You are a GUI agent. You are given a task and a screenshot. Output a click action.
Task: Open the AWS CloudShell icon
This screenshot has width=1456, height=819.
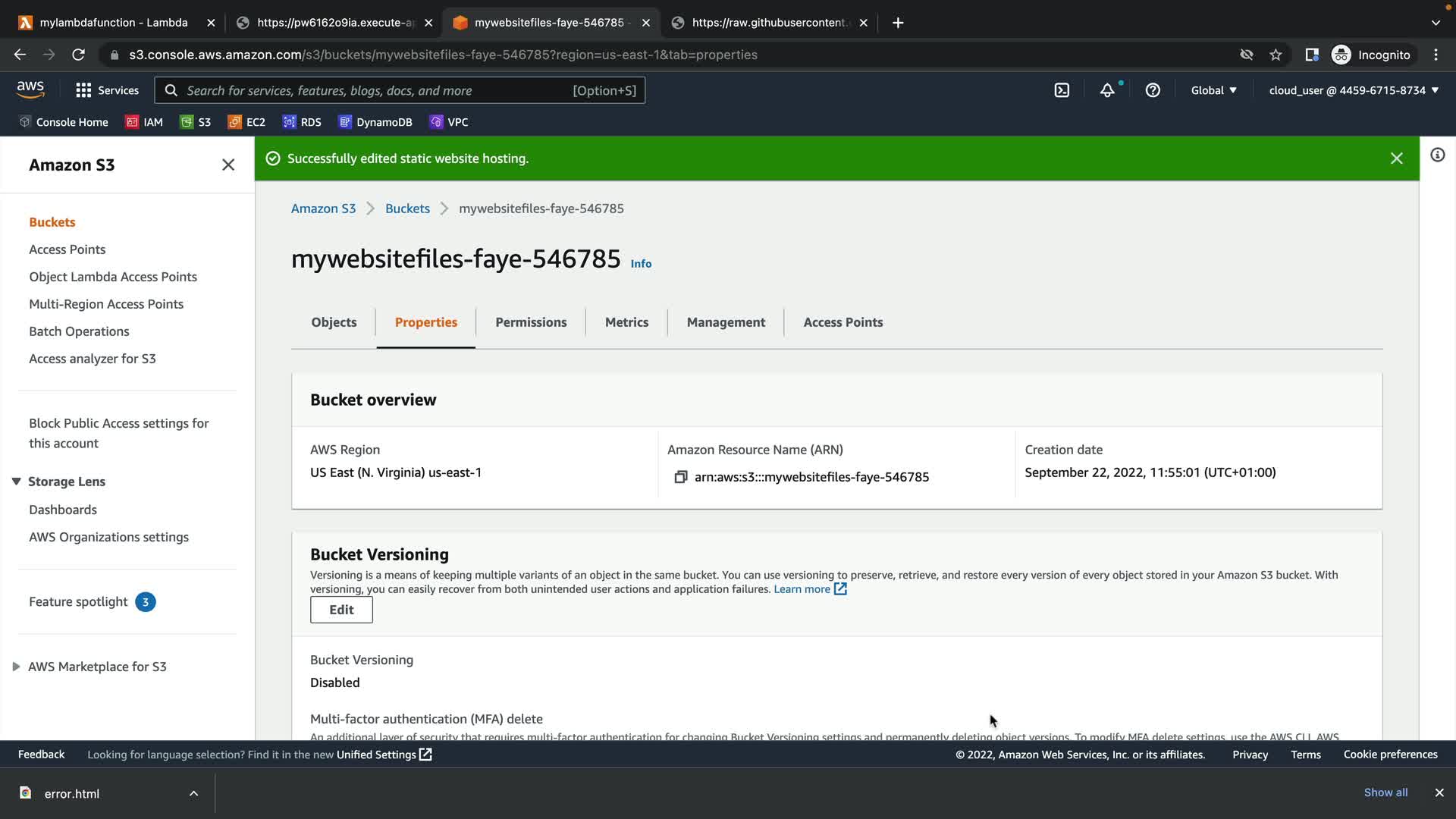pos(1062,90)
